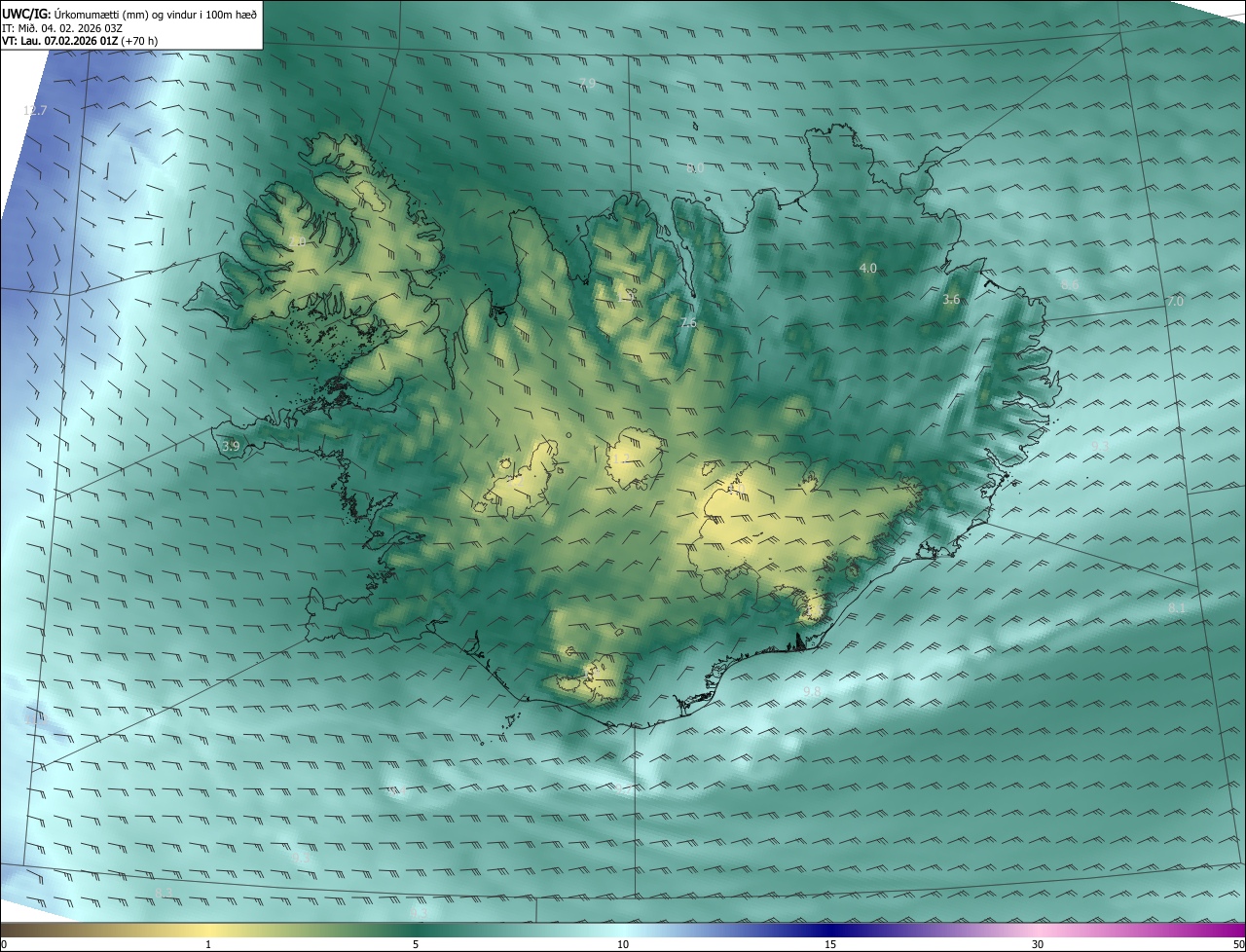The width and height of the screenshot is (1246, 952).
Task: Click the 8.0 value north of Iceland
Action: click(x=695, y=168)
